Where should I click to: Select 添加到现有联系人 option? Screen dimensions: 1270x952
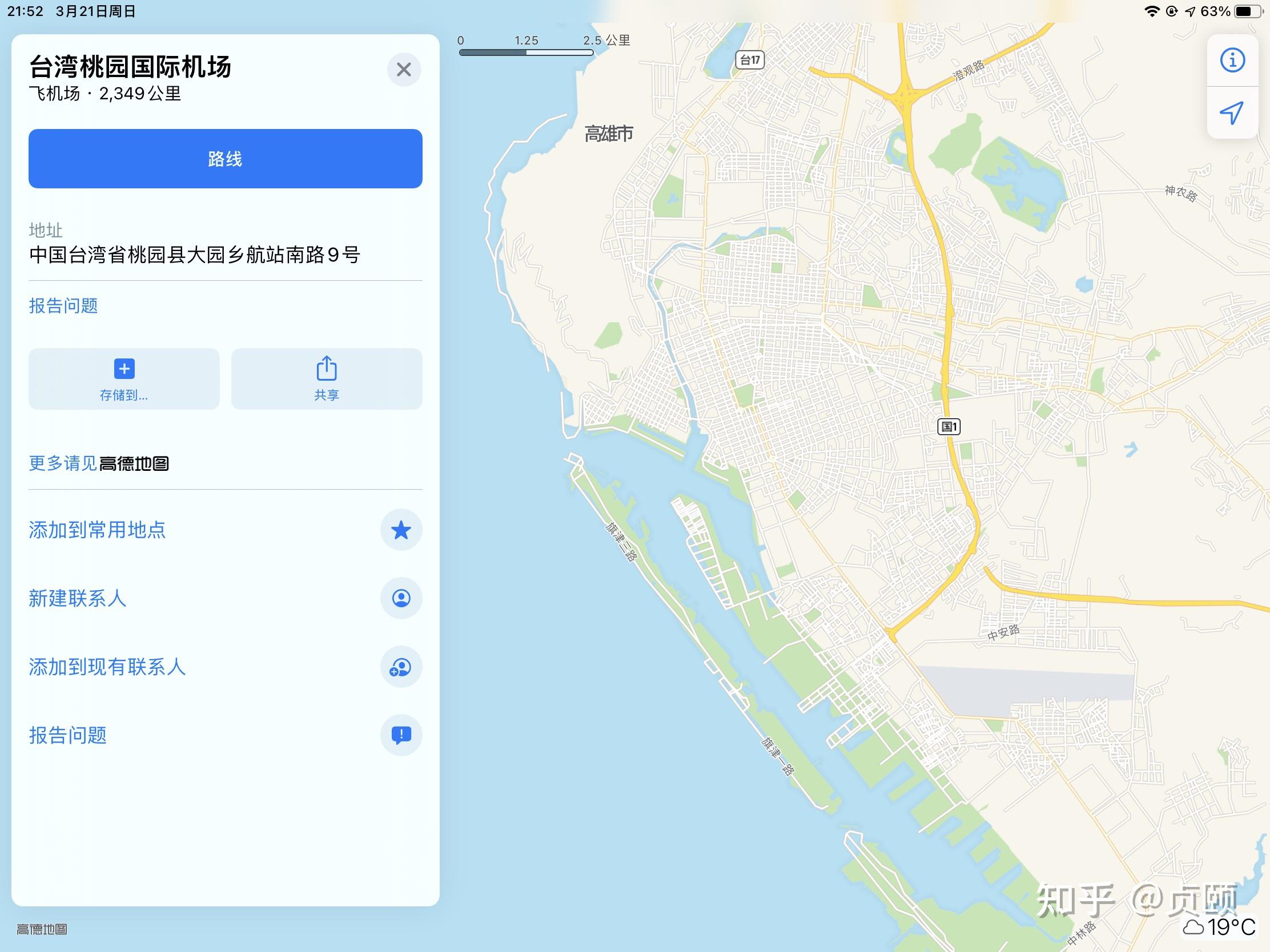pos(107,667)
